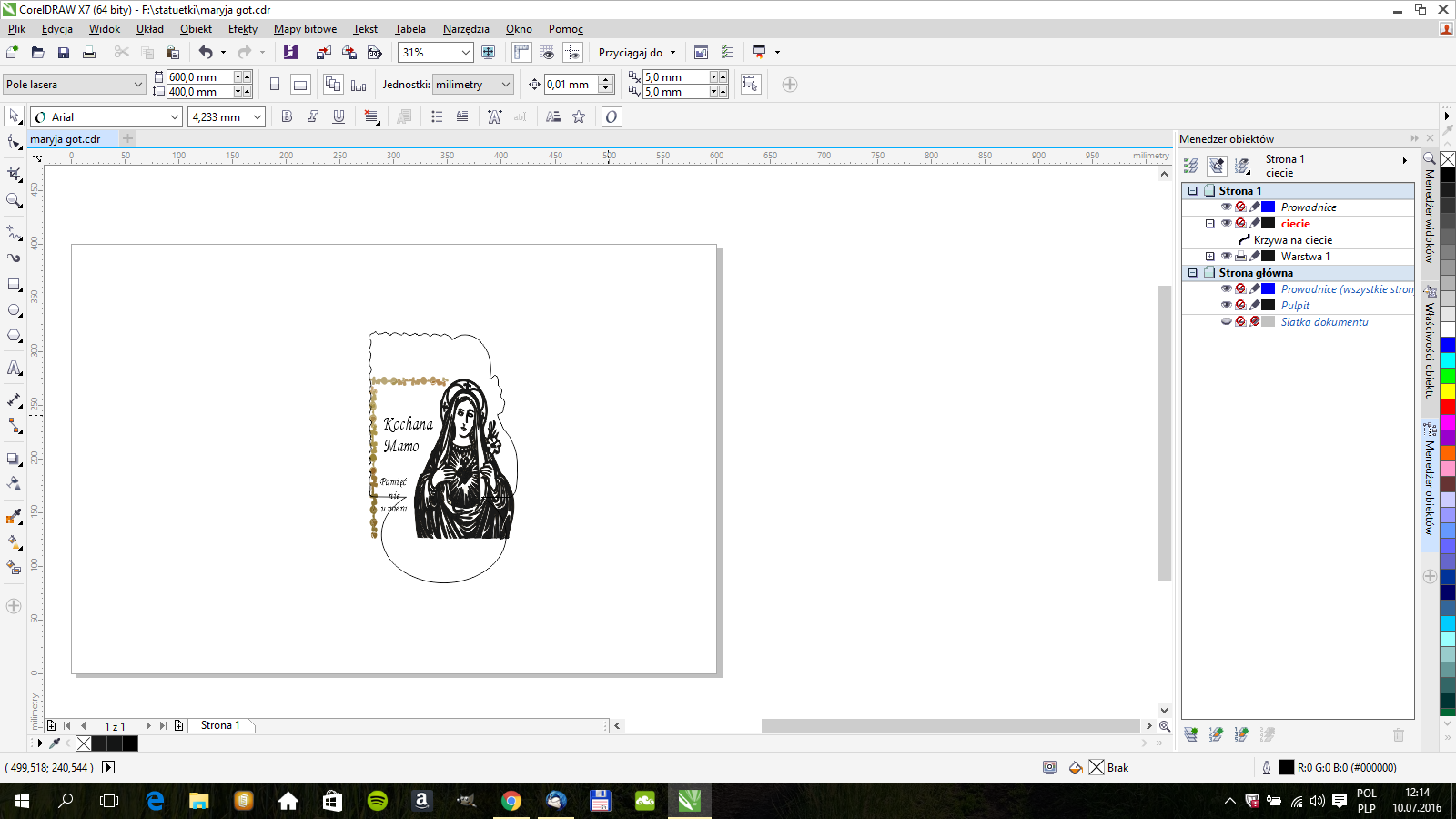The image size is (1456, 819).
Task: Expand the Warstwa 1 layer tree
Action: (1209, 257)
